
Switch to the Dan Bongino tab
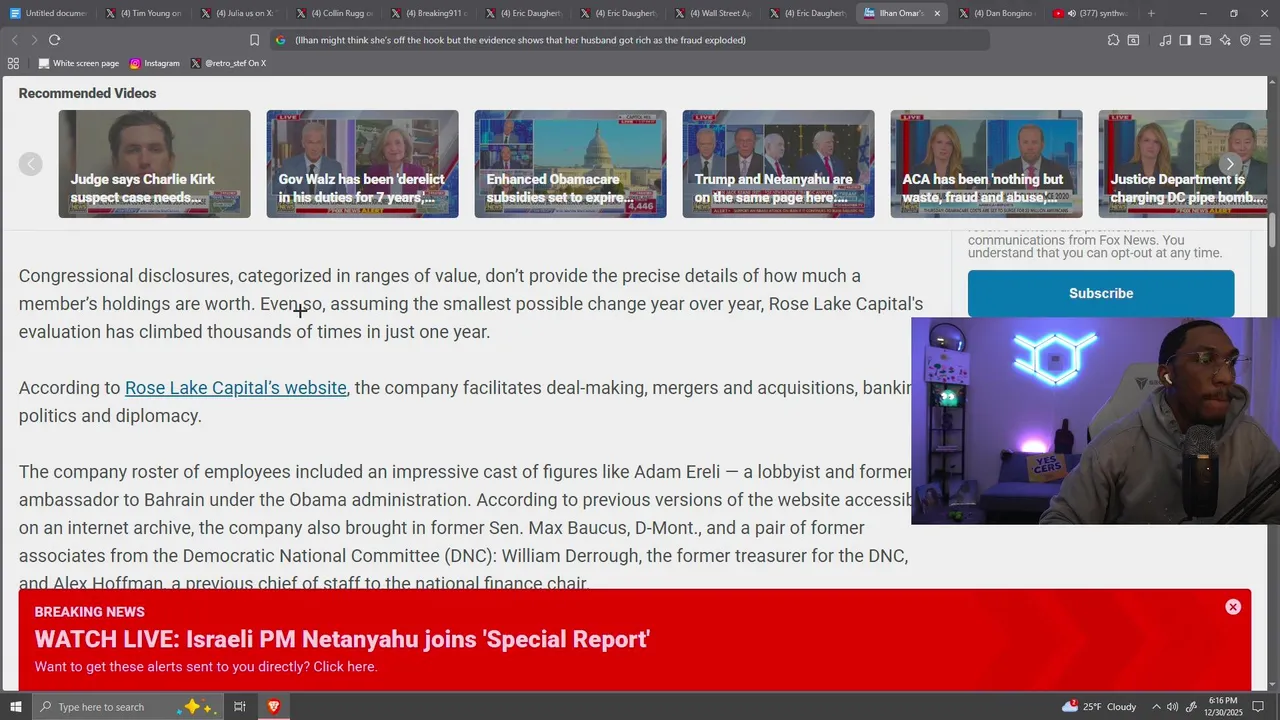click(997, 13)
